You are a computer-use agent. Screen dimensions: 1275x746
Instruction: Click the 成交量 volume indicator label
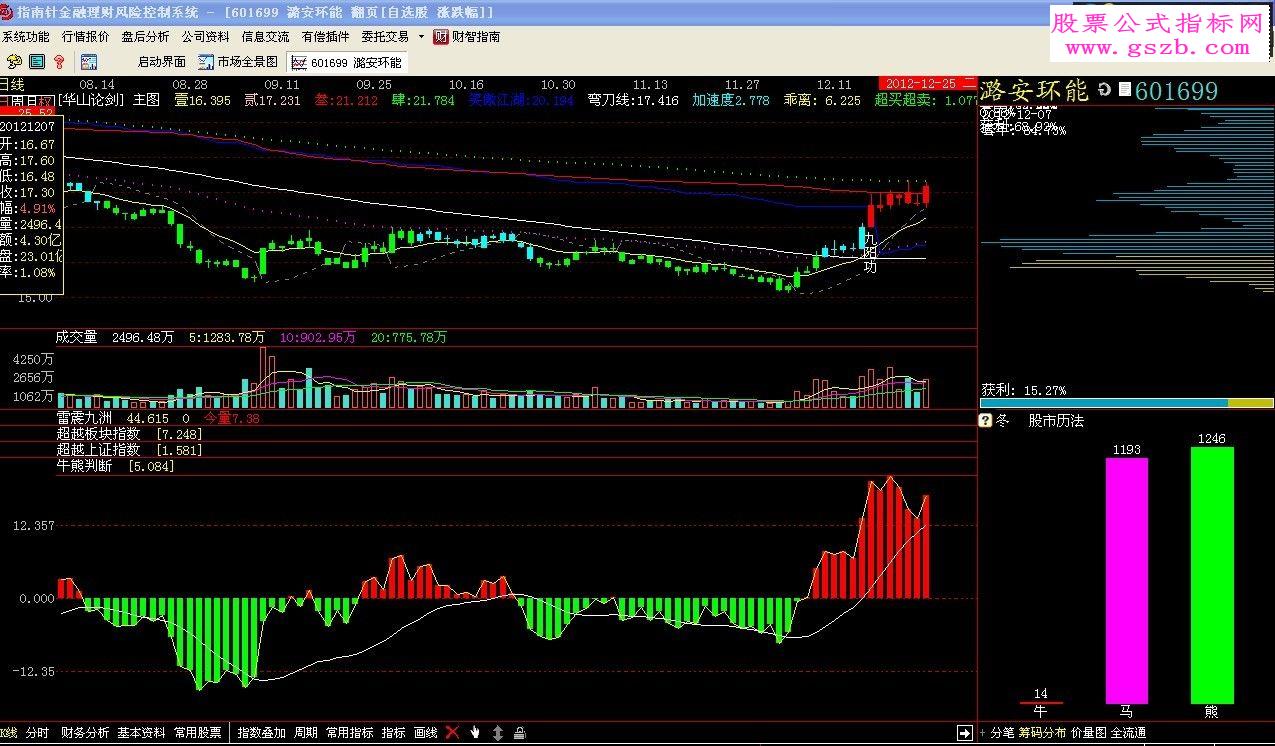pyautogui.click(x=76, y=337)
